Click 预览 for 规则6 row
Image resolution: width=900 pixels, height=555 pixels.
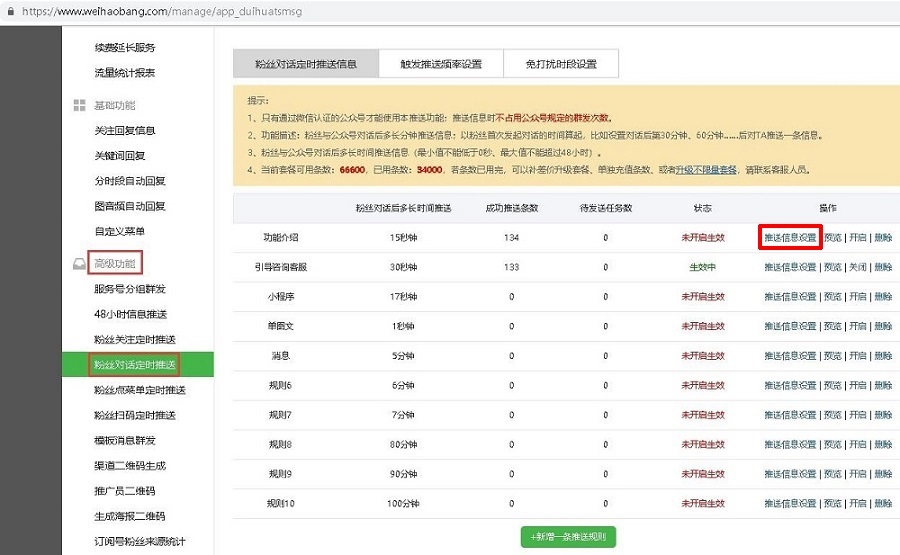[832, 385]
